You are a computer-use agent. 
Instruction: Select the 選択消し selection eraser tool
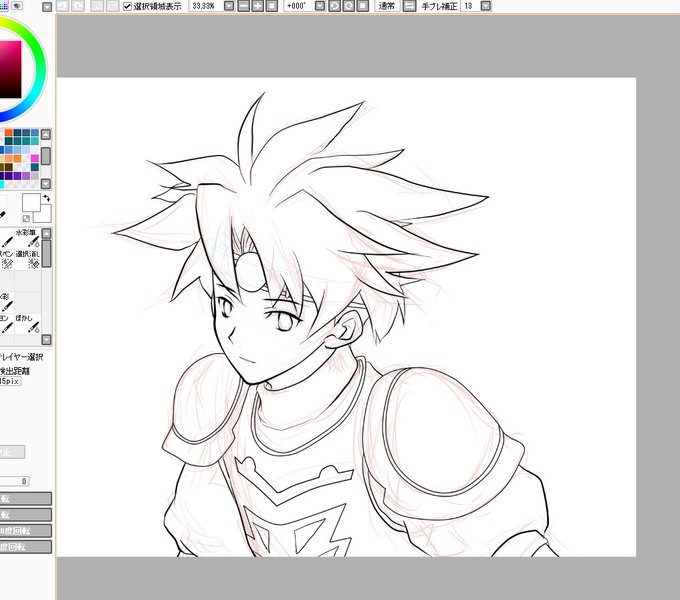pyautogui.click(x=28, y=259)
